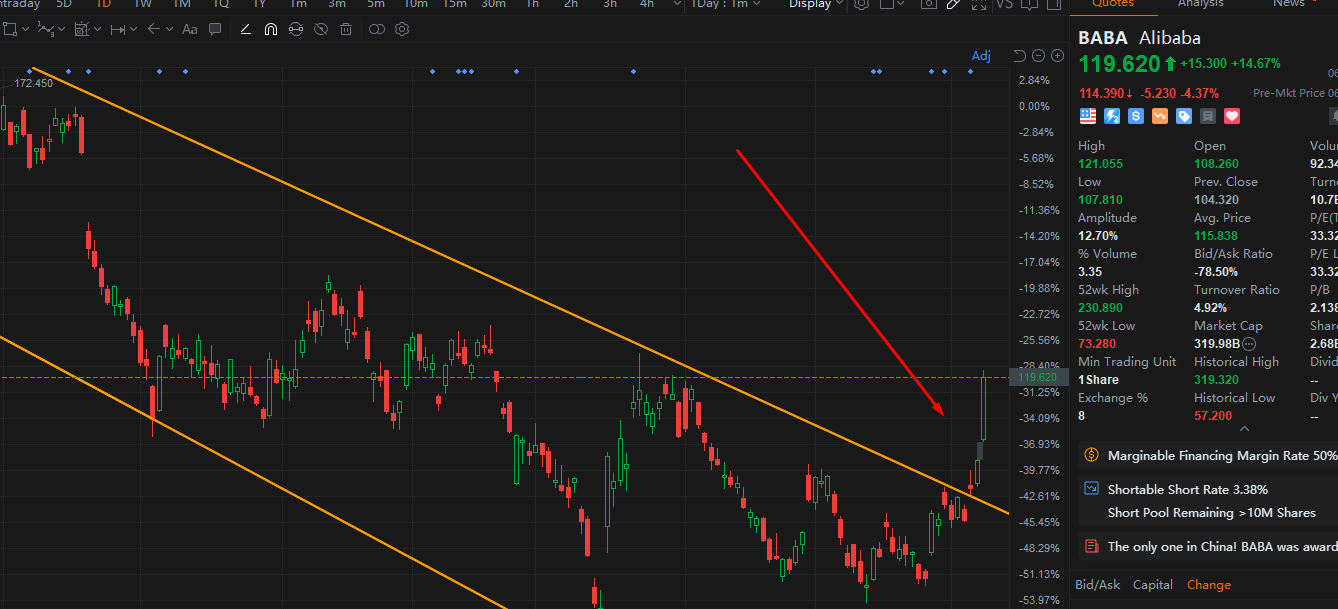The image size is (1338, 609).
Task: Open Market Cap details ellipsis icon
Action: pyautogui.click(x=1249, y=343)
